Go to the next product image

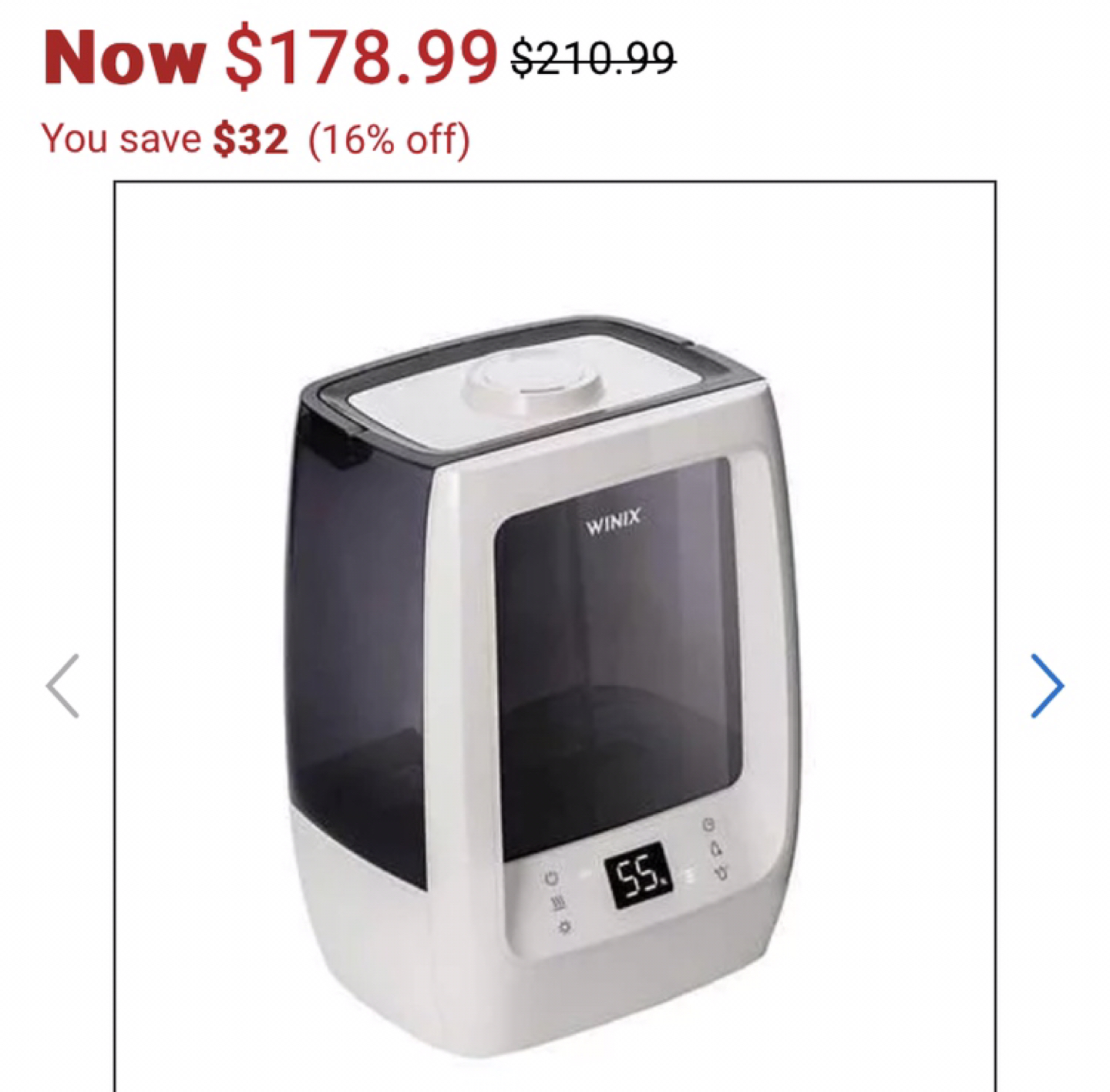pos(1048,686)
